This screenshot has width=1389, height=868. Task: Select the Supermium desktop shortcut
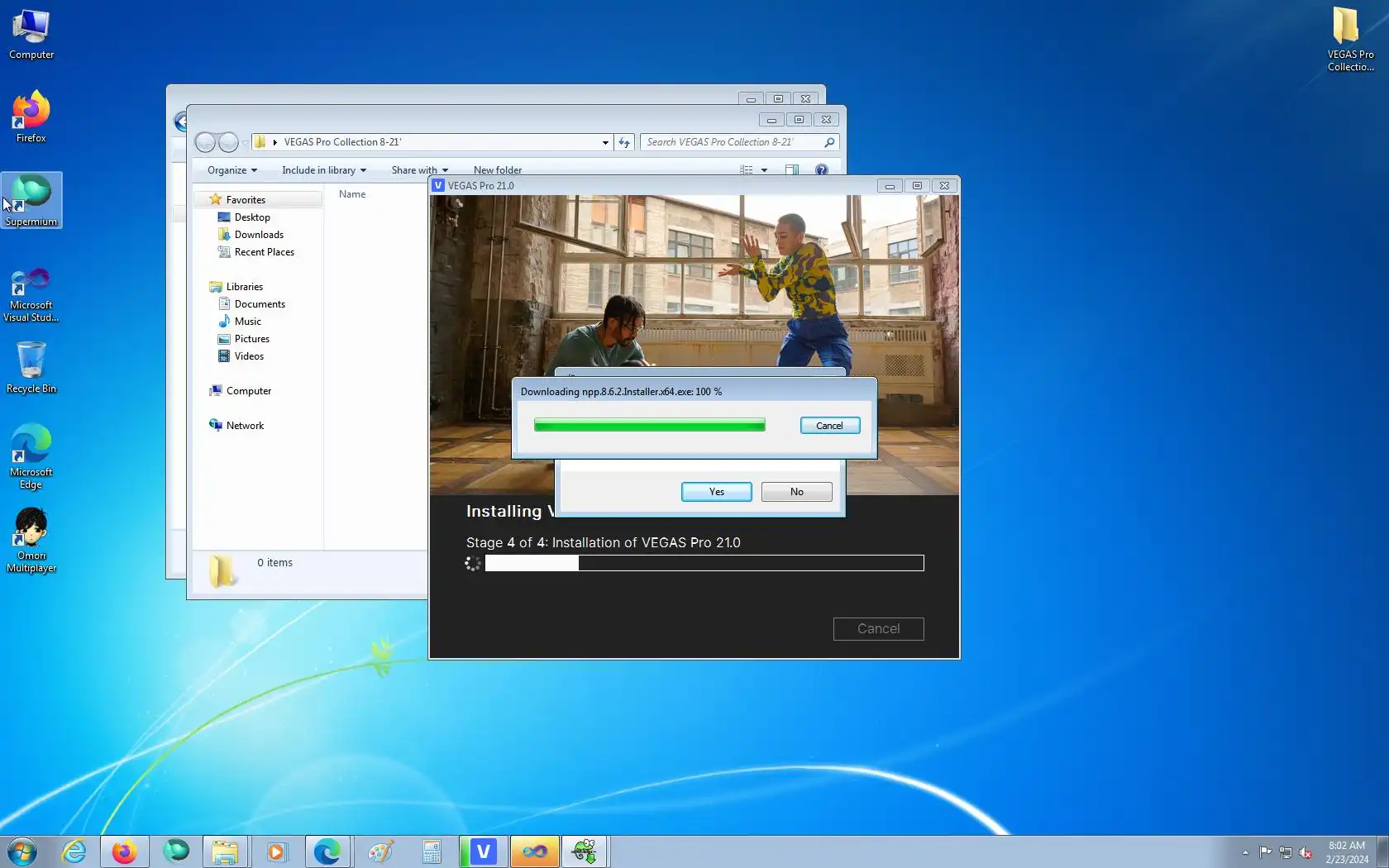[31, 200]
